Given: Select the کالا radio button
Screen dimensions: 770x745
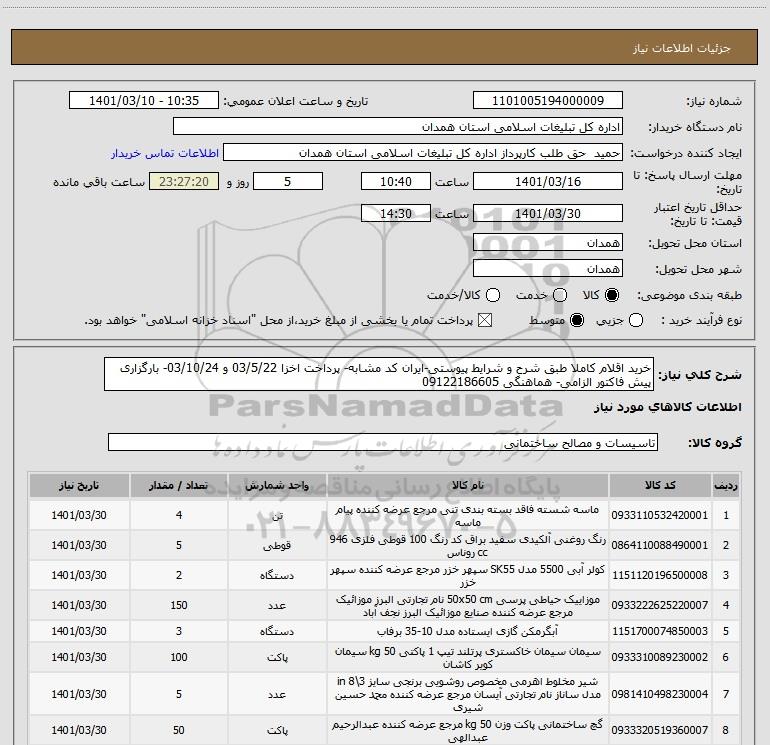Looking at the screenshot, I should pos(612,295).
